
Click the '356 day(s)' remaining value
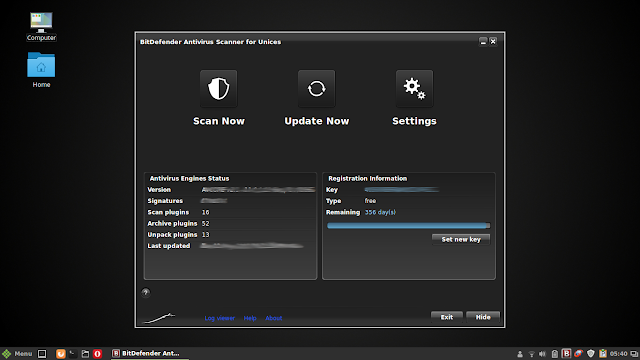[x=380, y=212]
